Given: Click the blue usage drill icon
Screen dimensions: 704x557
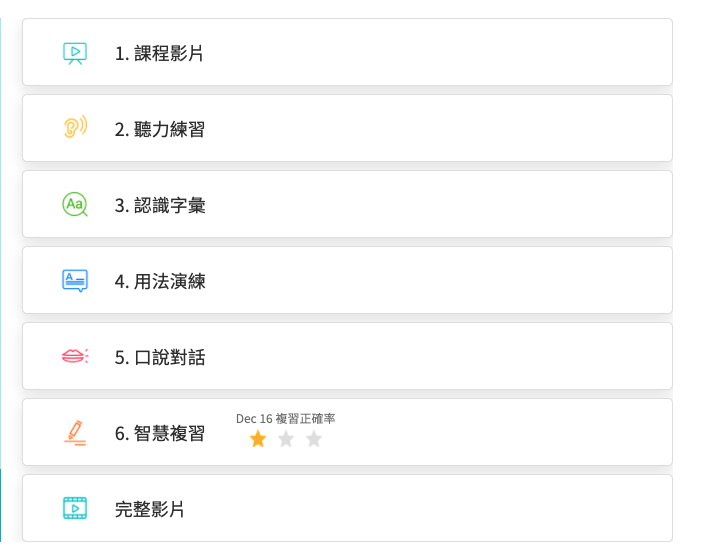Looking at the screenshot, I should click(x=75, y=280).
